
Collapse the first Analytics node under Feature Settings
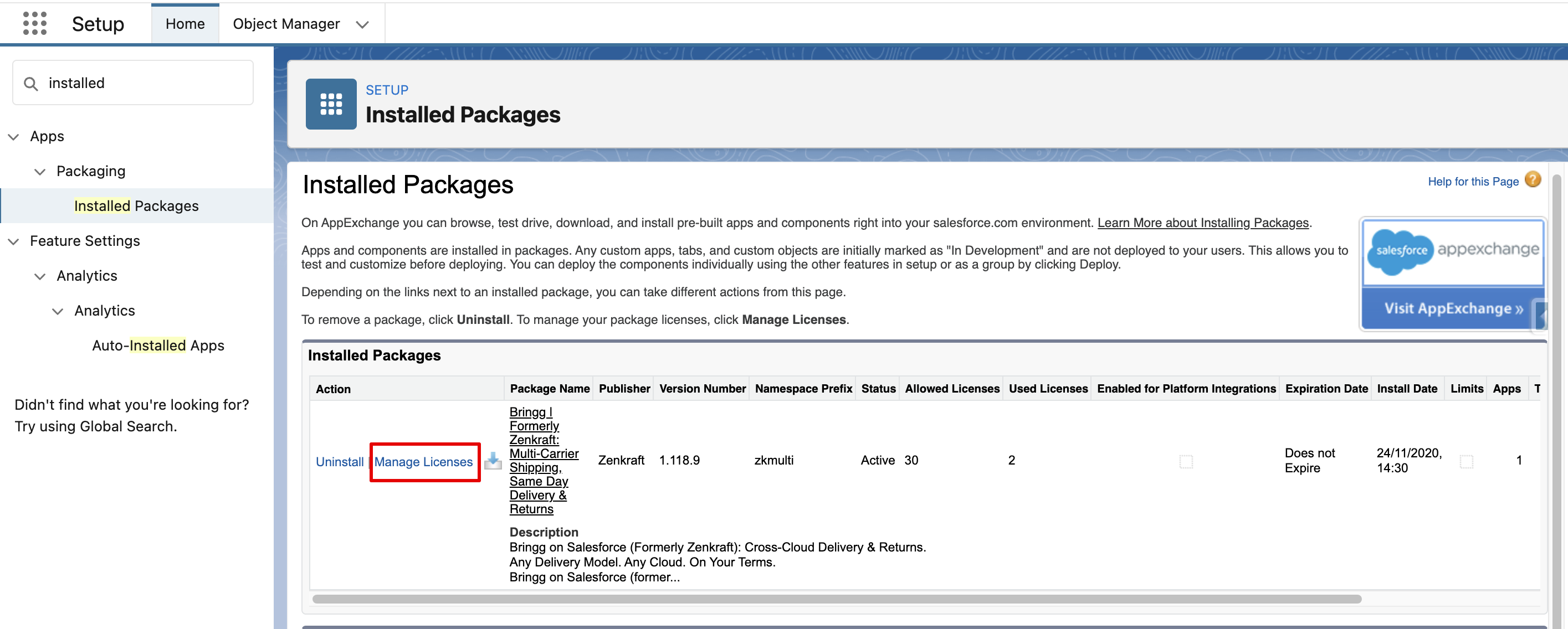[x=39, y=276]
